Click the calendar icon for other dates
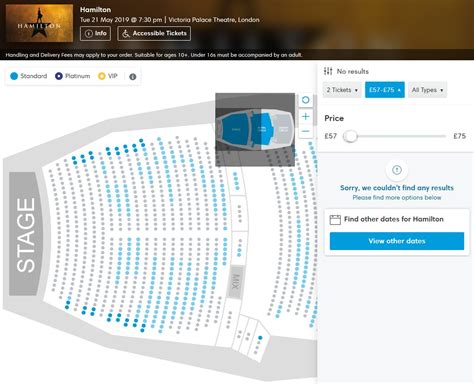This screenshot has height=384, width=474. tap(335, 219)
